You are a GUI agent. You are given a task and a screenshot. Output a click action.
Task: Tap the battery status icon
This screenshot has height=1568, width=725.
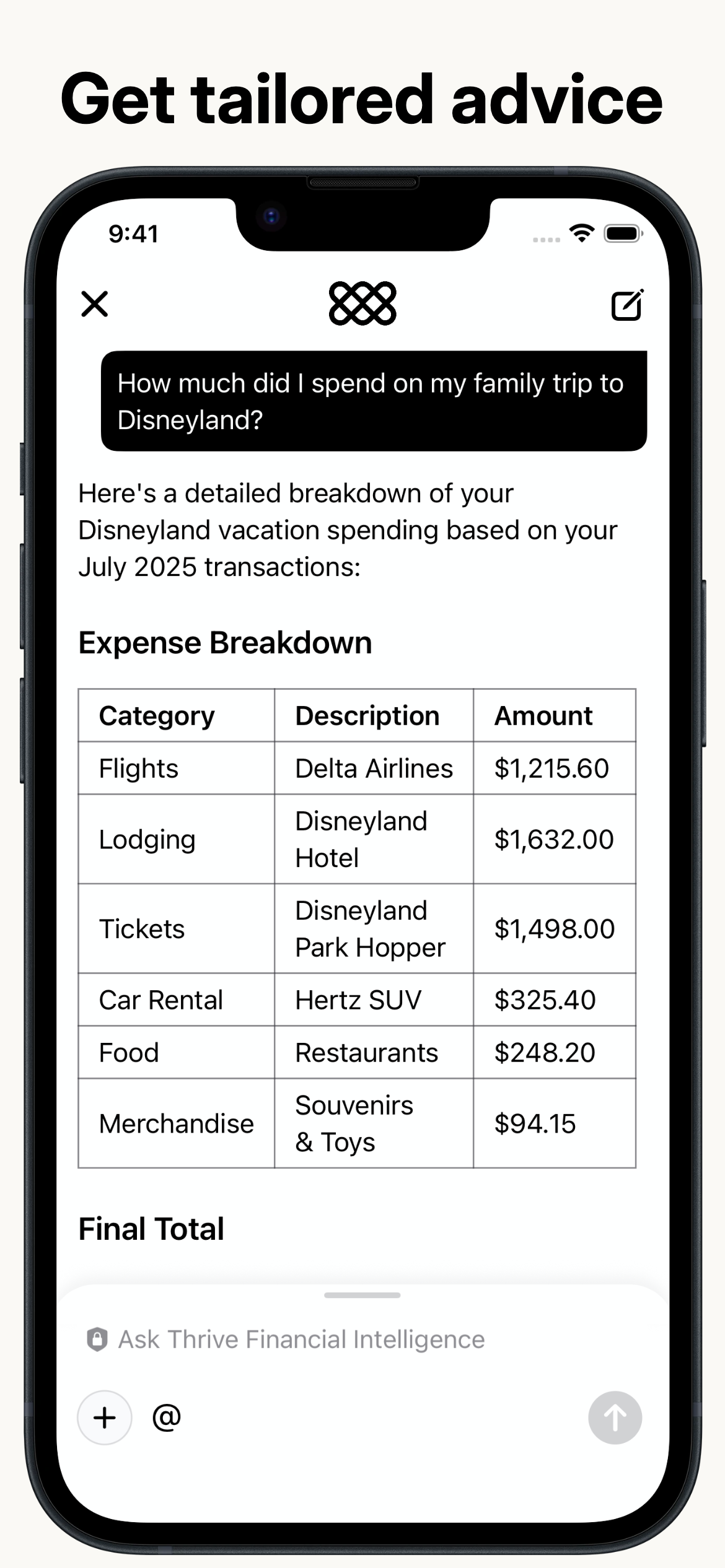pos(623,233)
